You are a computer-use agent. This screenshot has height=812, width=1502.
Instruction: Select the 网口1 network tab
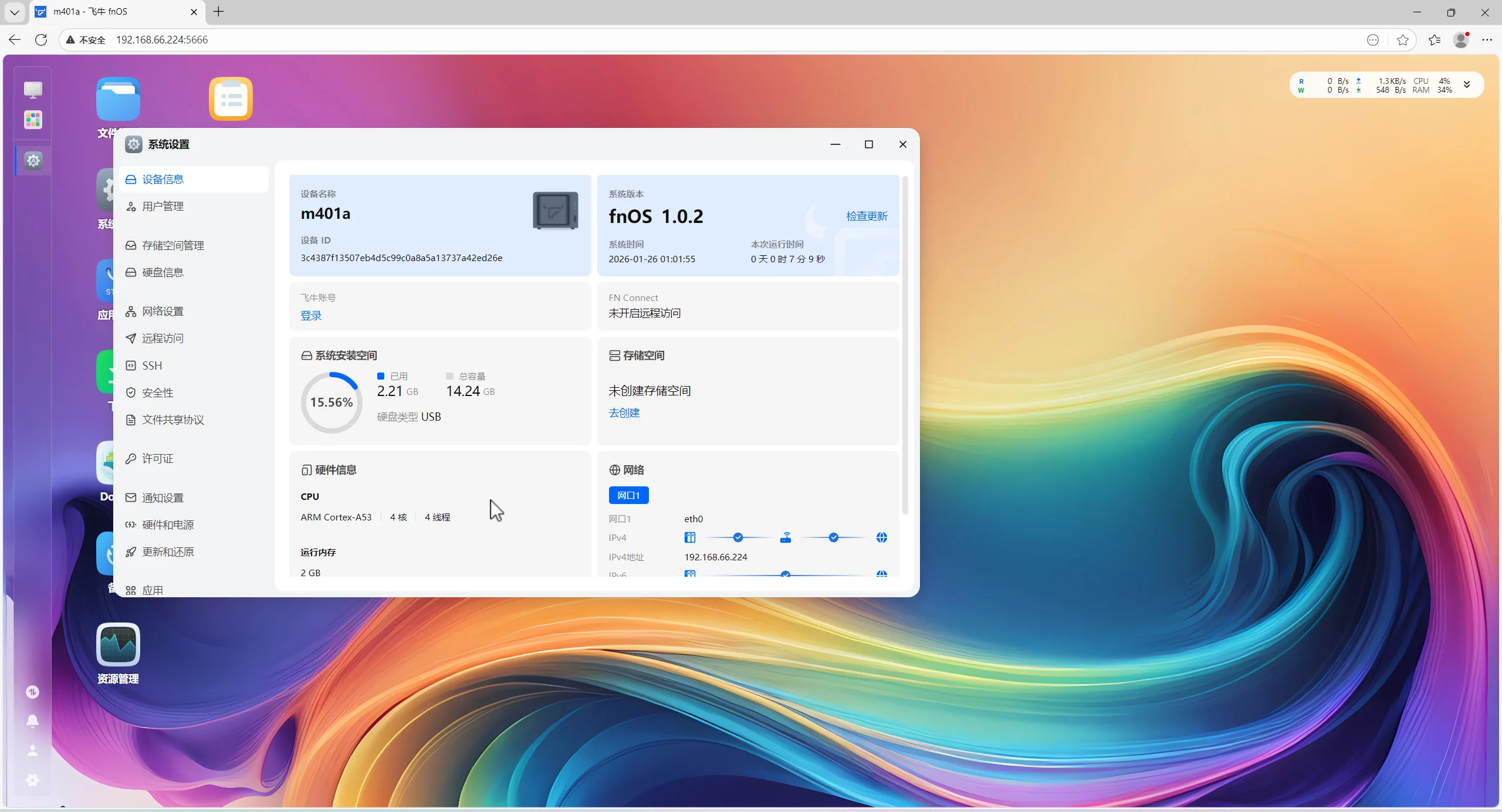pos(628,495)
